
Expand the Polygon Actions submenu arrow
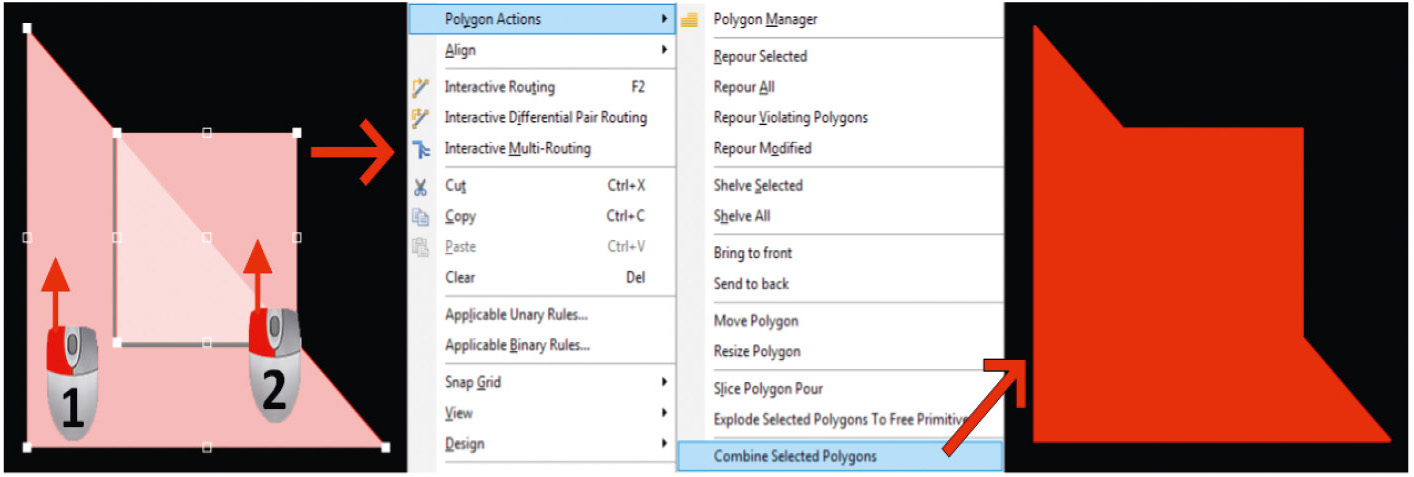(663, 19)
